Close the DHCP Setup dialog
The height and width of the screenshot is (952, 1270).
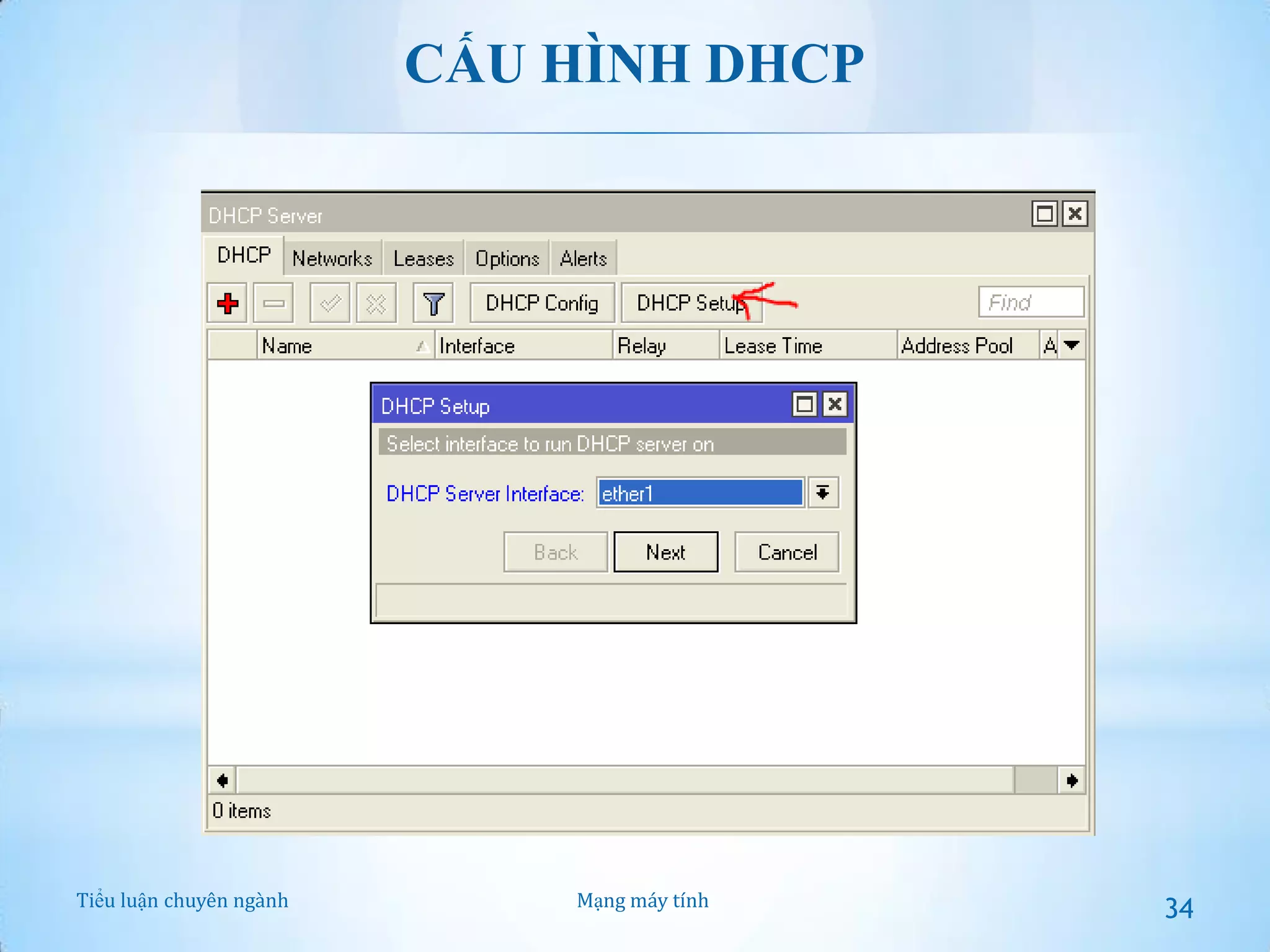click(835, 405)
